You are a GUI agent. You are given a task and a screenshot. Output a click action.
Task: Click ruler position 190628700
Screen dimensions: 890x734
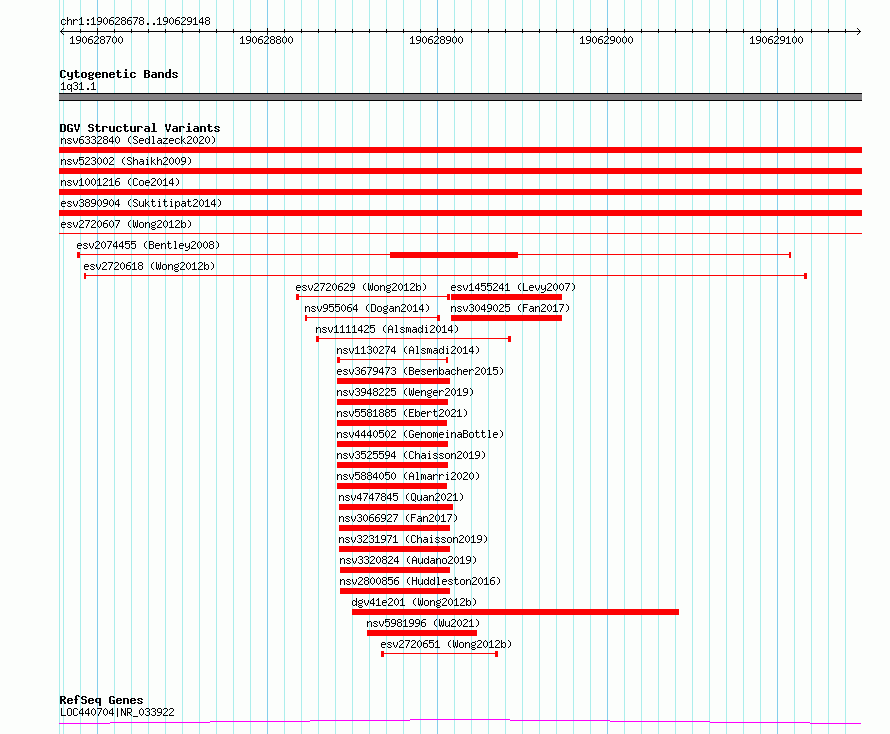pos(96,40)
